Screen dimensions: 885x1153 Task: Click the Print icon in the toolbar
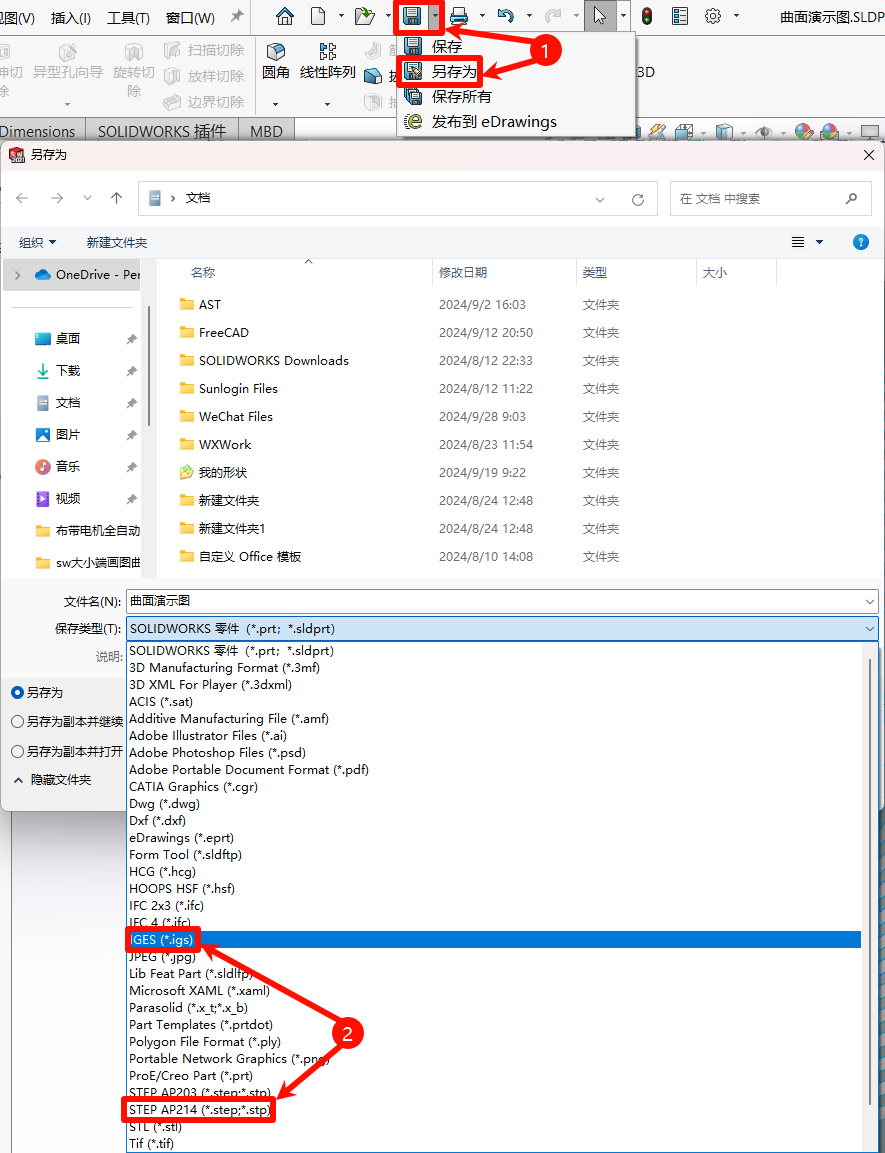459,16
